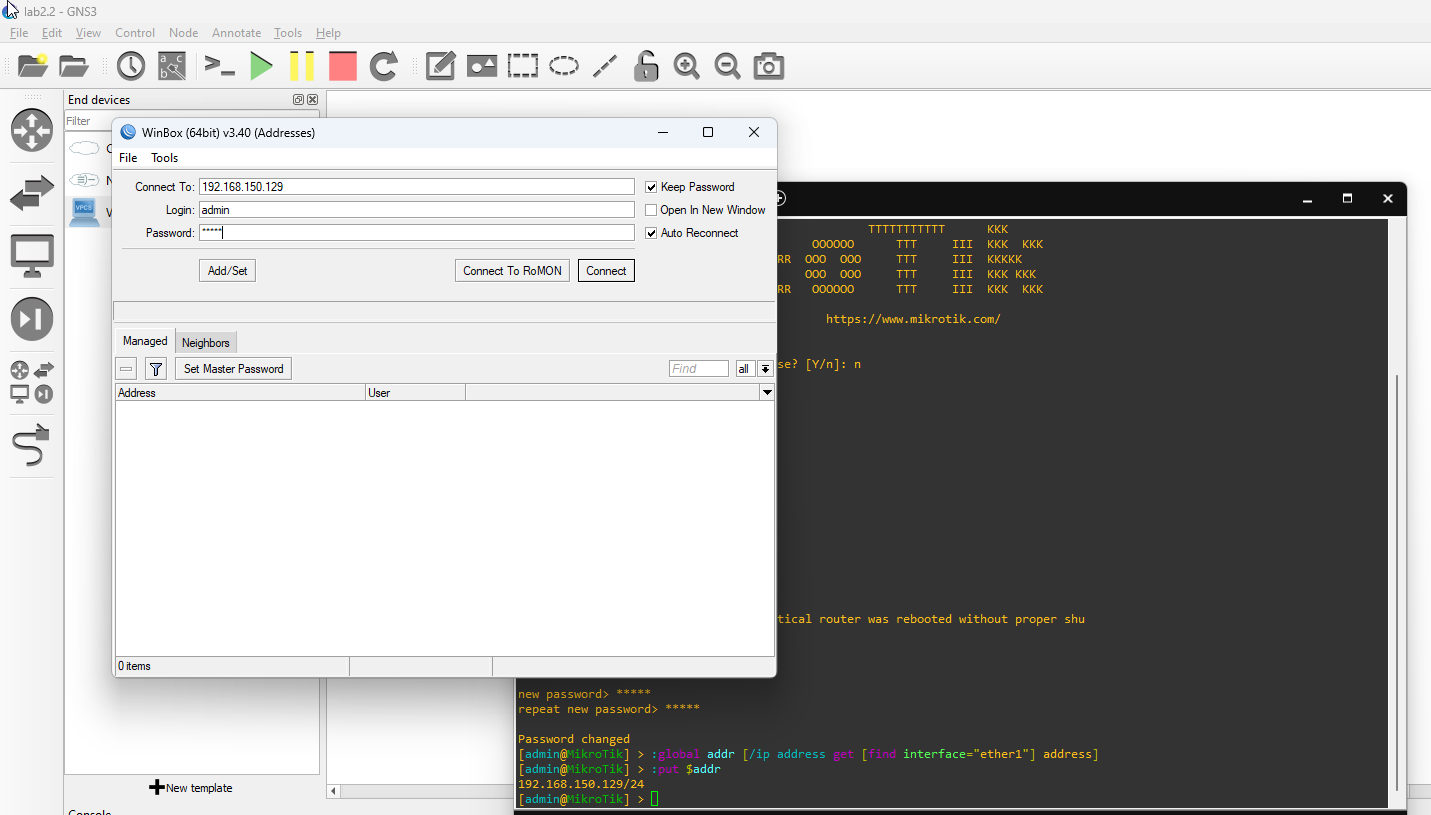
Task: Toggle Open In New Window checkbox
Action: 651,210
